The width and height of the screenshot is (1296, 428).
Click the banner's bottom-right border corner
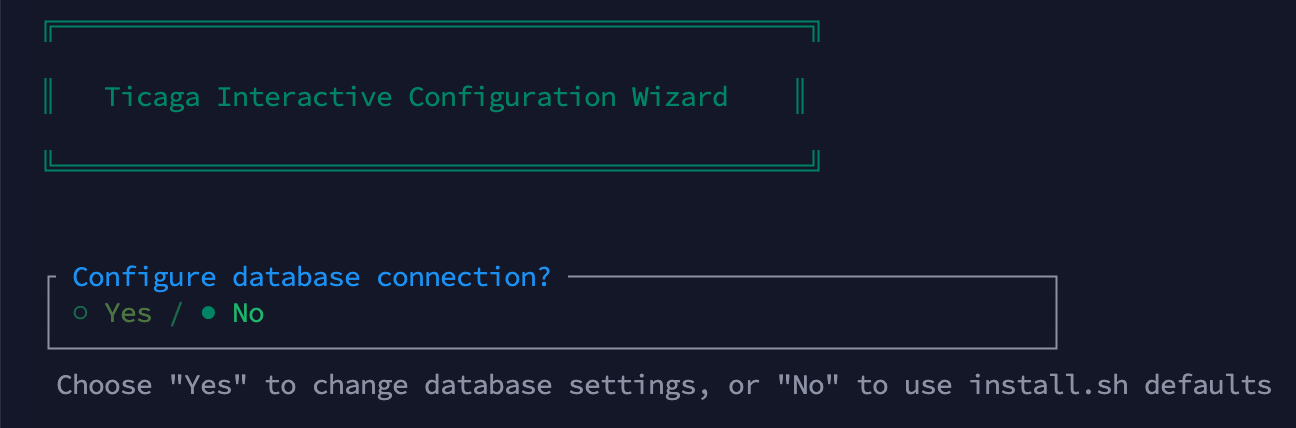pos(815,161)
